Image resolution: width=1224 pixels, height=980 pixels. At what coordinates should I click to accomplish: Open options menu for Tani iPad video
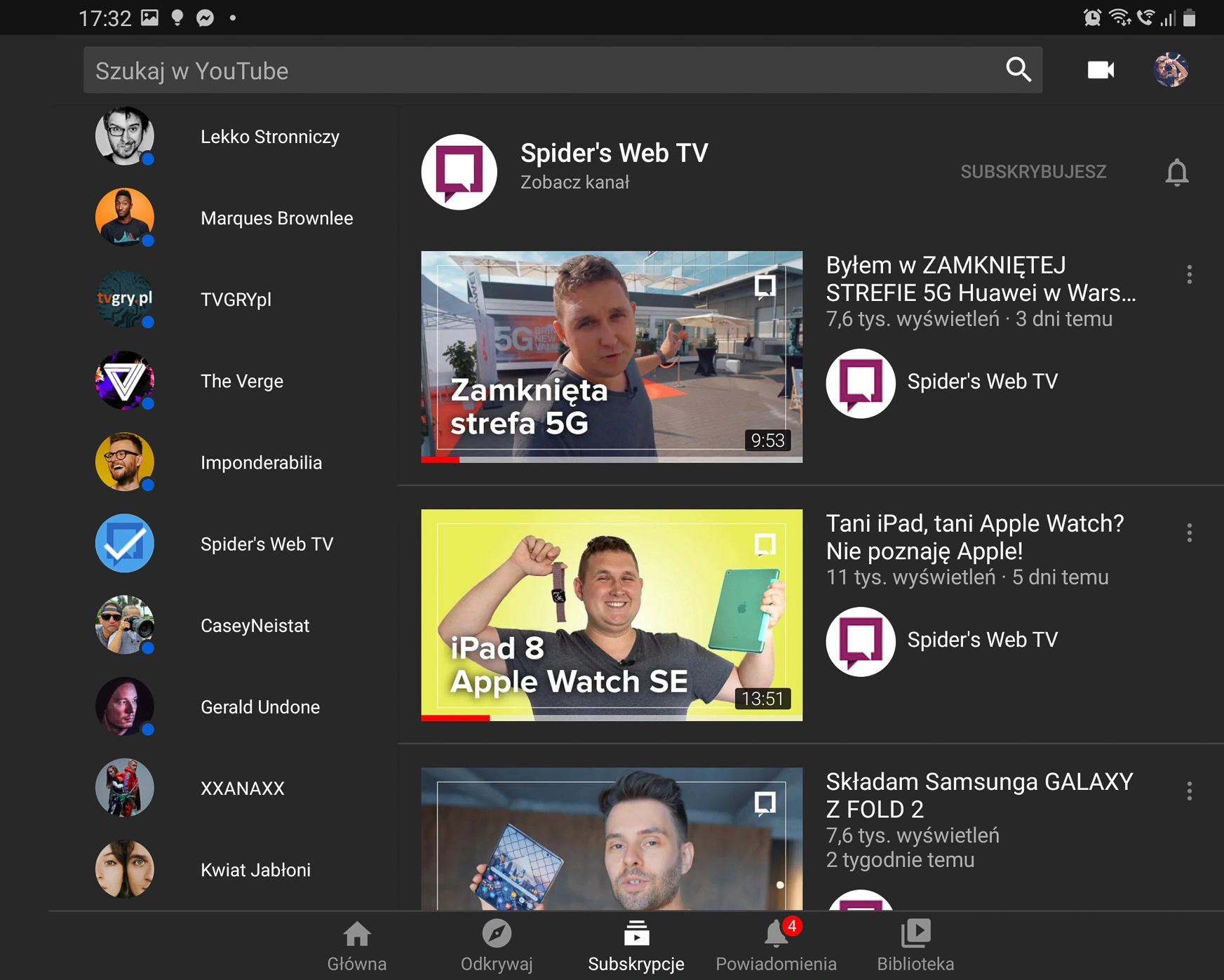1190,532
